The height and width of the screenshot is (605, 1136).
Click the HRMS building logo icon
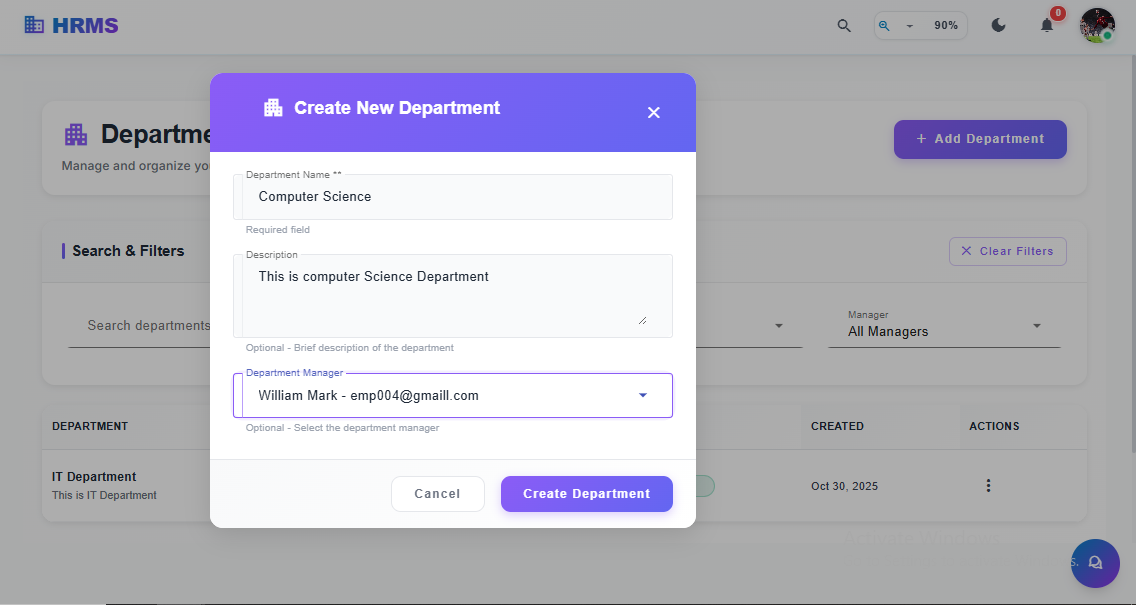pos(34,25)
